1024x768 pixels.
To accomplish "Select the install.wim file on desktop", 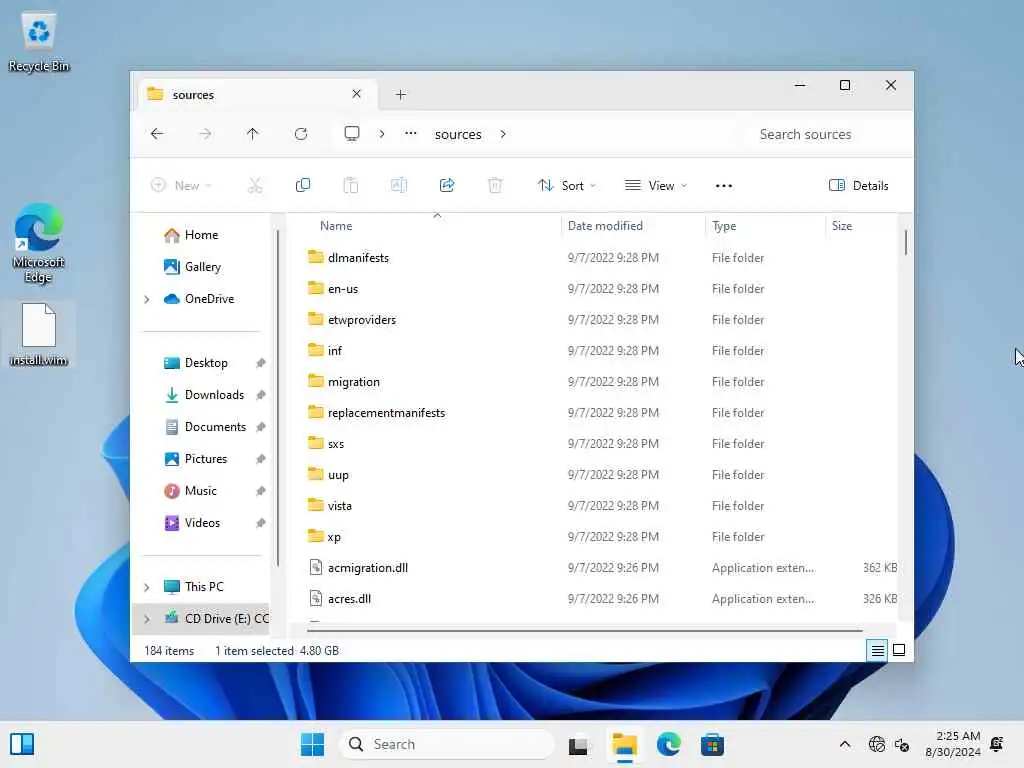I will 39,334.
